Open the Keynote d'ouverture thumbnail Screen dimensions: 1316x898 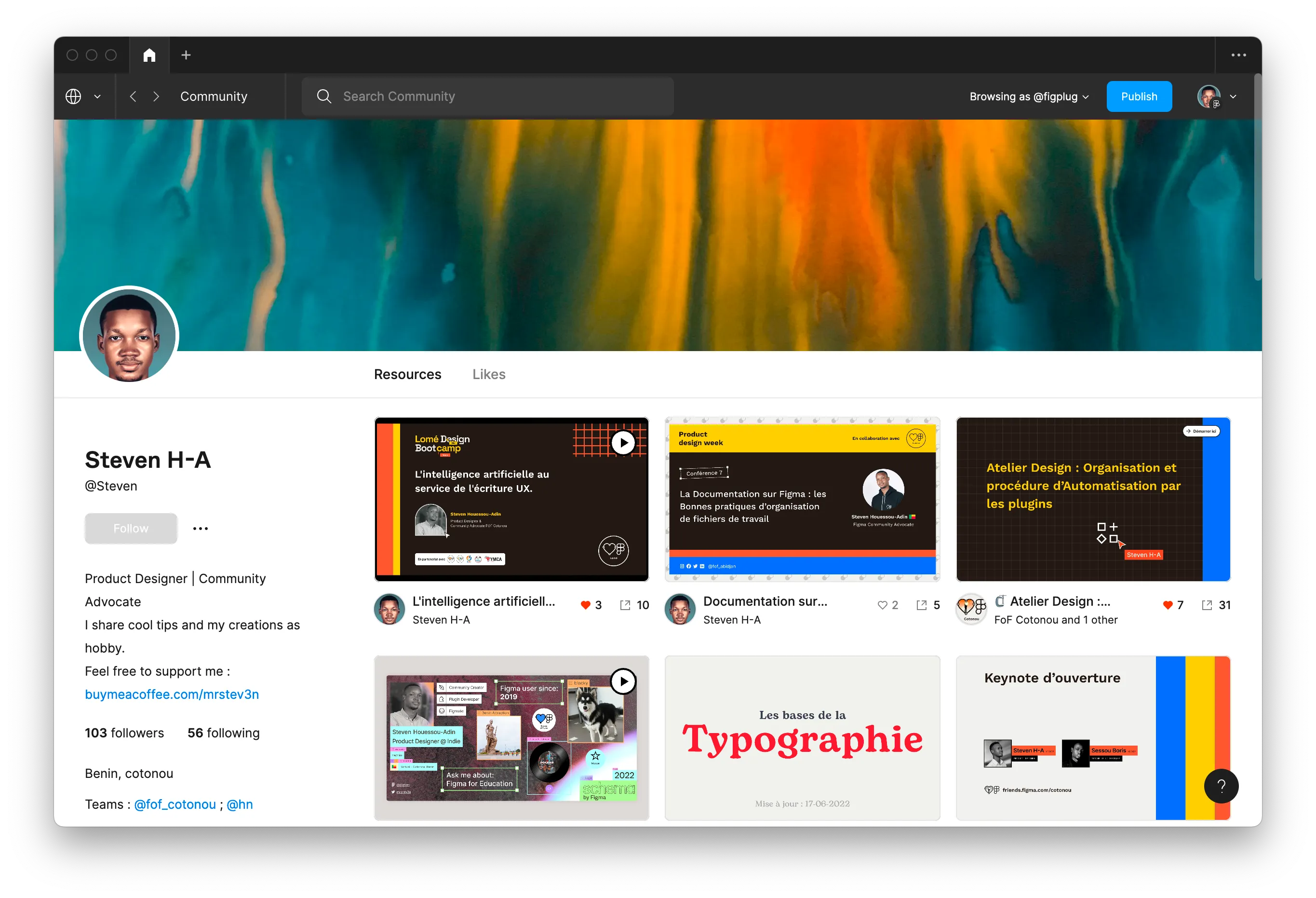coord(1093,738)
